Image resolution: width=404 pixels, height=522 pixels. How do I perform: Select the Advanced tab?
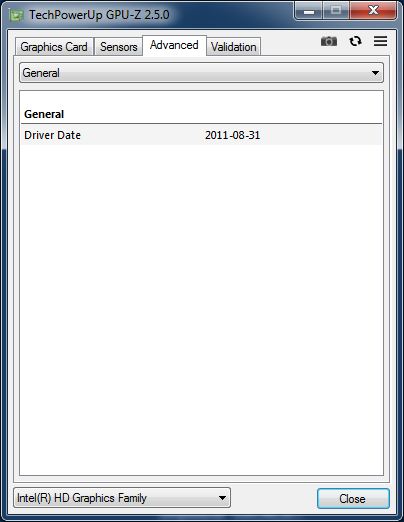click(174, 45)
